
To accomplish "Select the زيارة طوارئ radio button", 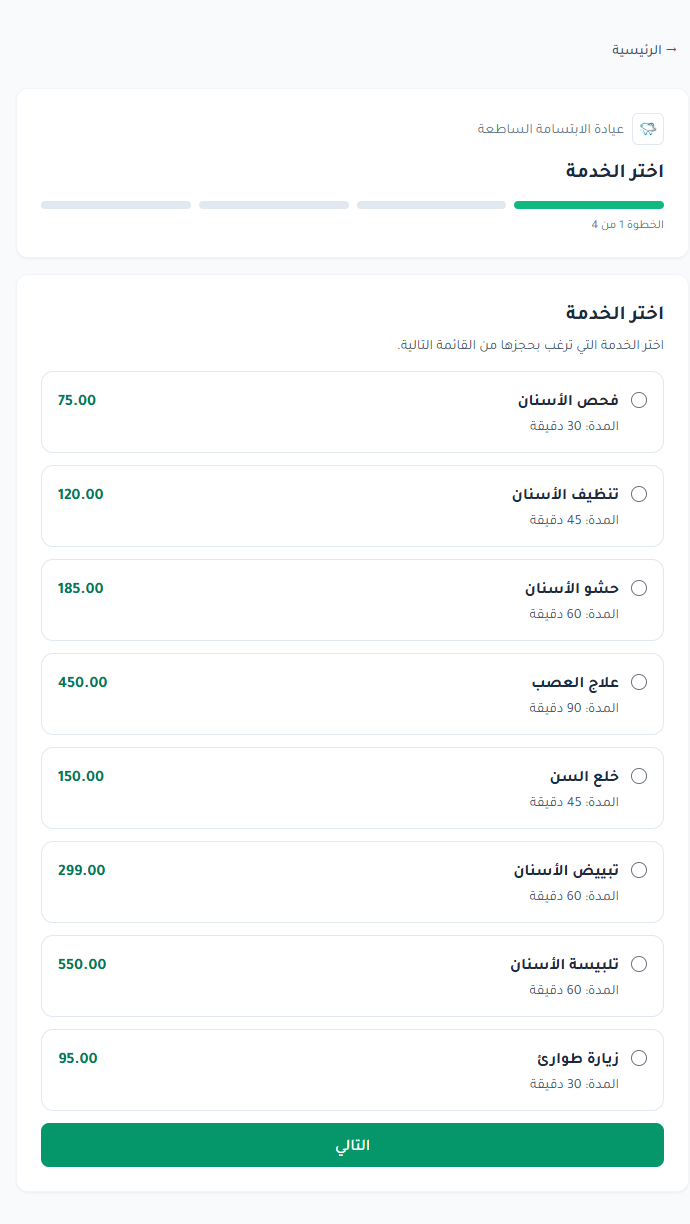I will 639,1058.
